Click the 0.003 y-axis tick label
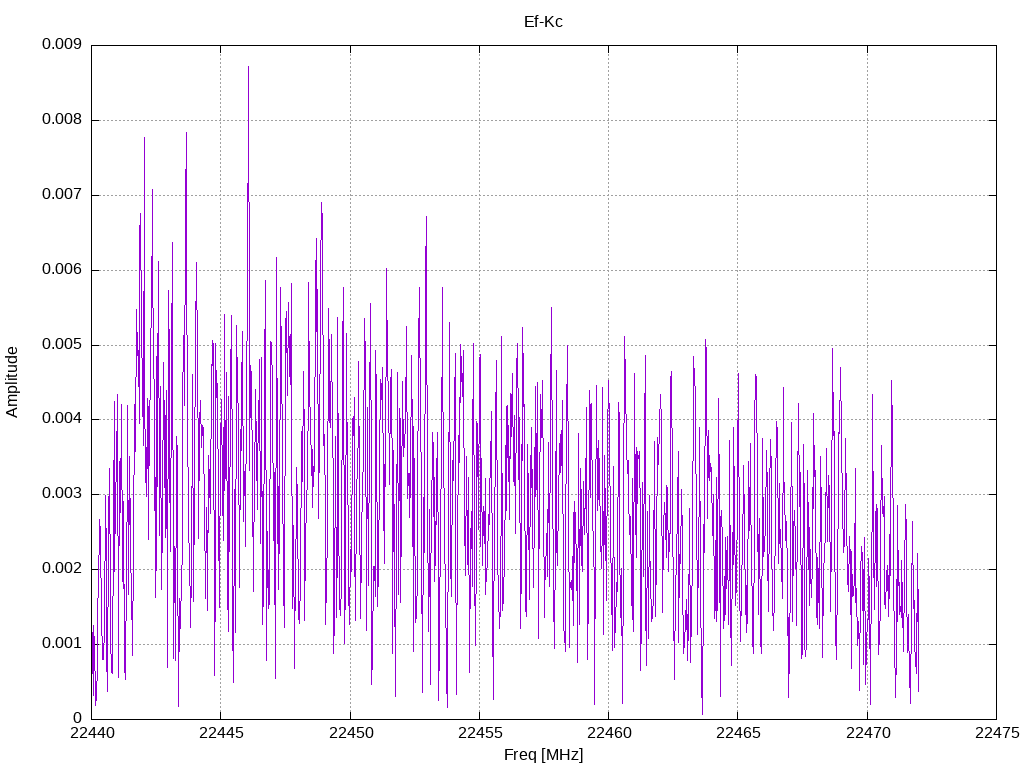 click(61, 494)
